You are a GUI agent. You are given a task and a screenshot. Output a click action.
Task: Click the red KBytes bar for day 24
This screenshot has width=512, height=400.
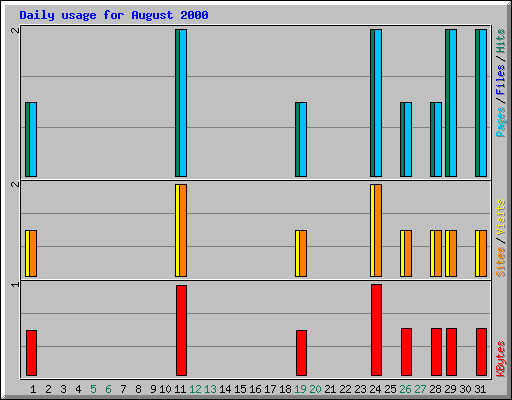click(x=376, y=330)
